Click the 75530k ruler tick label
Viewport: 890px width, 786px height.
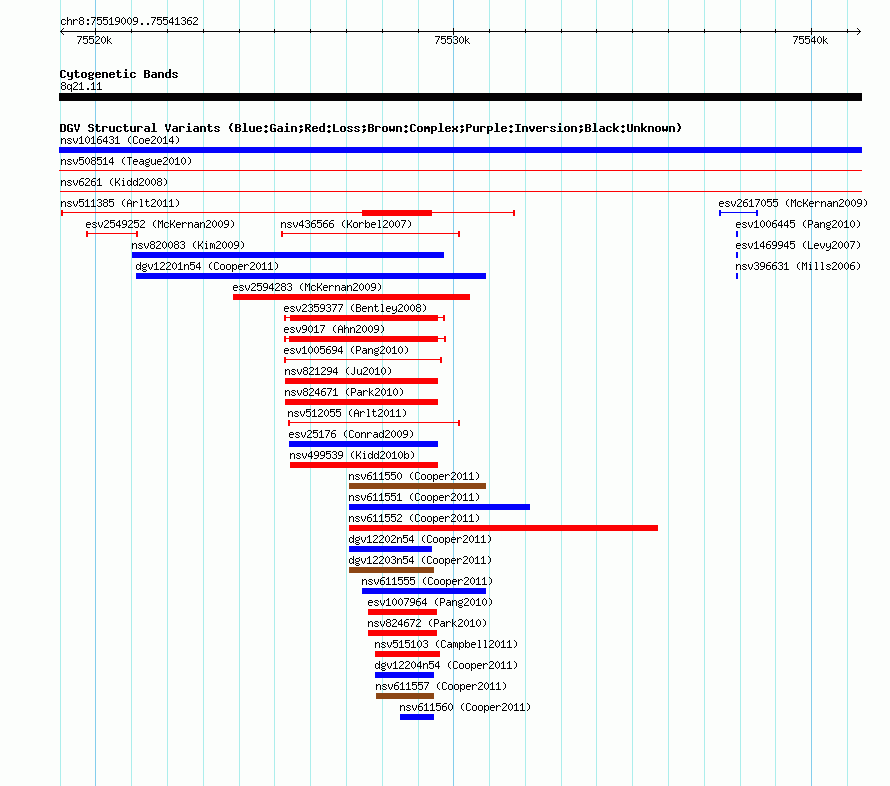pyautogui.click(x=452, y=40)
